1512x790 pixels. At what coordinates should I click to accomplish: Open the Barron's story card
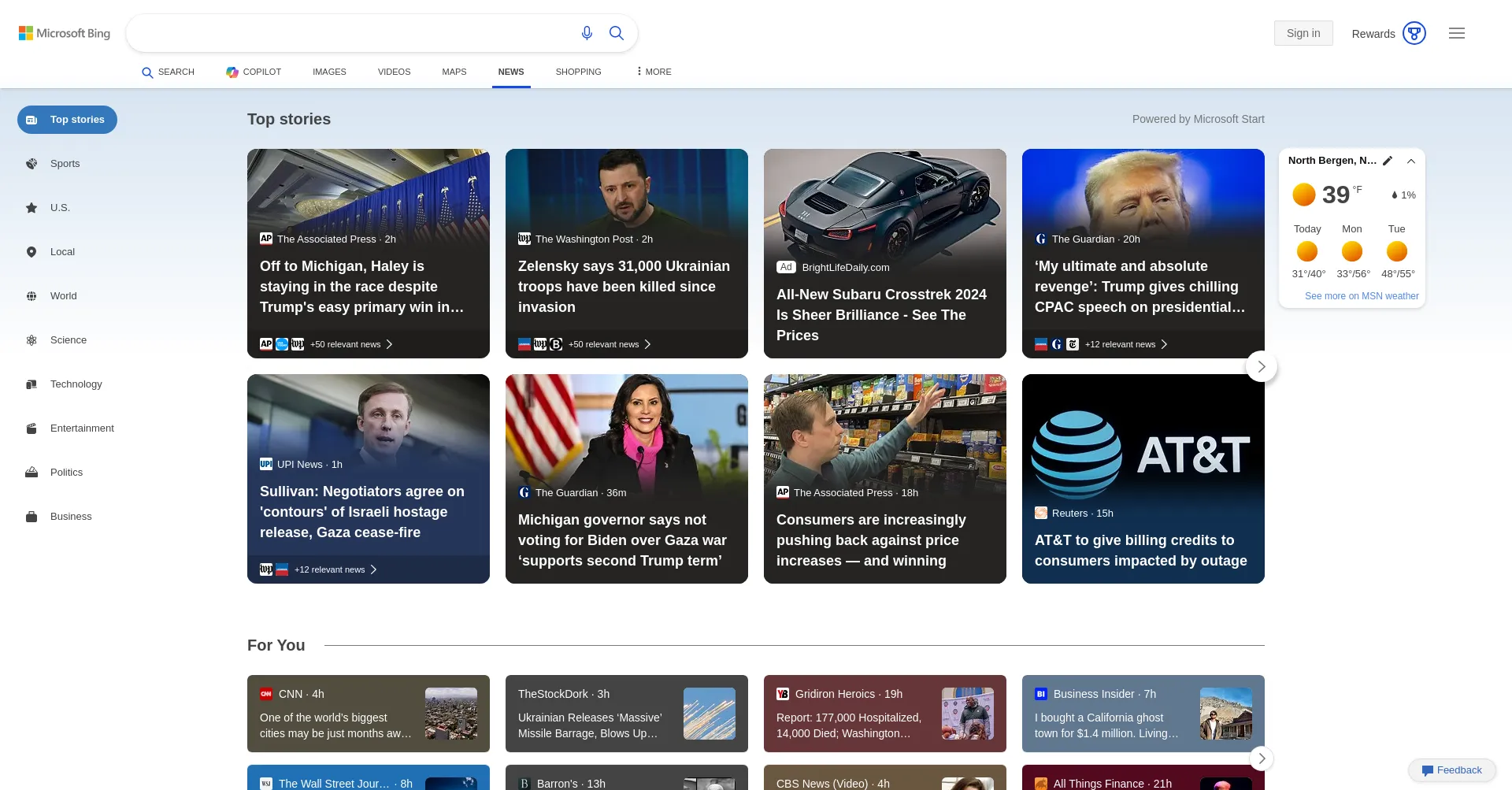click(x=627, y=777)
